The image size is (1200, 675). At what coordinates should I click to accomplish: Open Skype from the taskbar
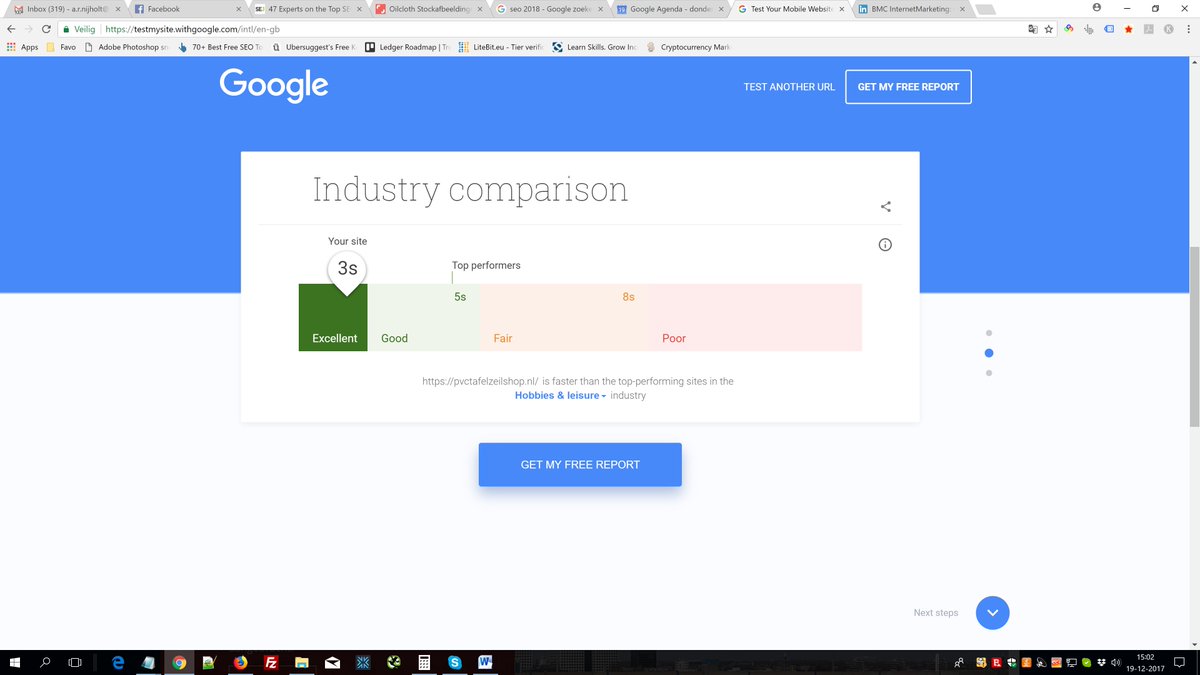tap(454, 662)
